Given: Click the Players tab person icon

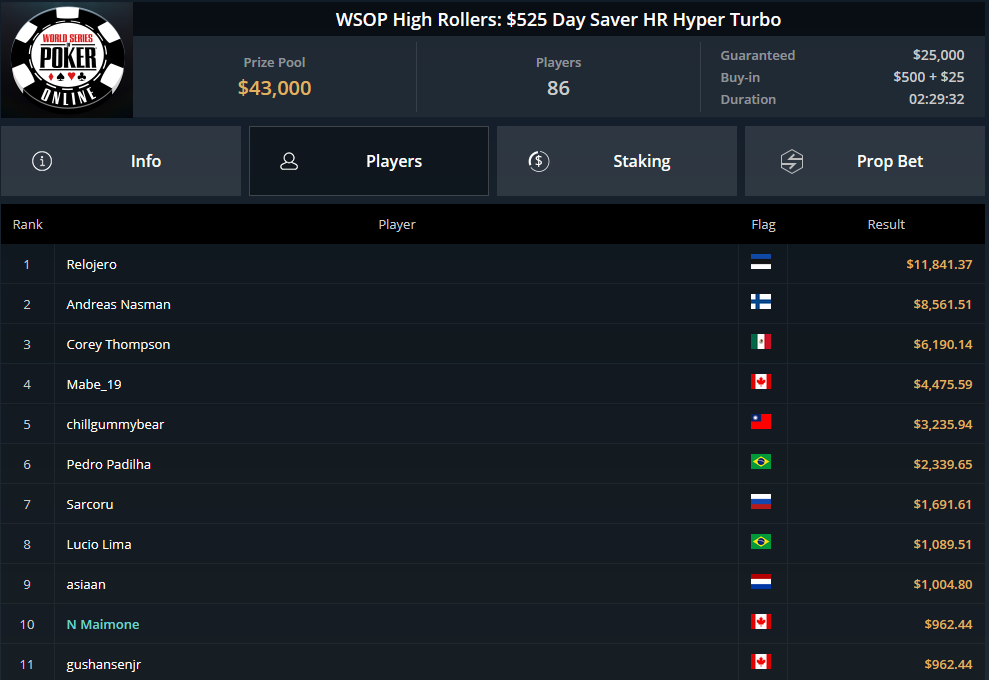Looking at the screenshot, I should [289, 161].
